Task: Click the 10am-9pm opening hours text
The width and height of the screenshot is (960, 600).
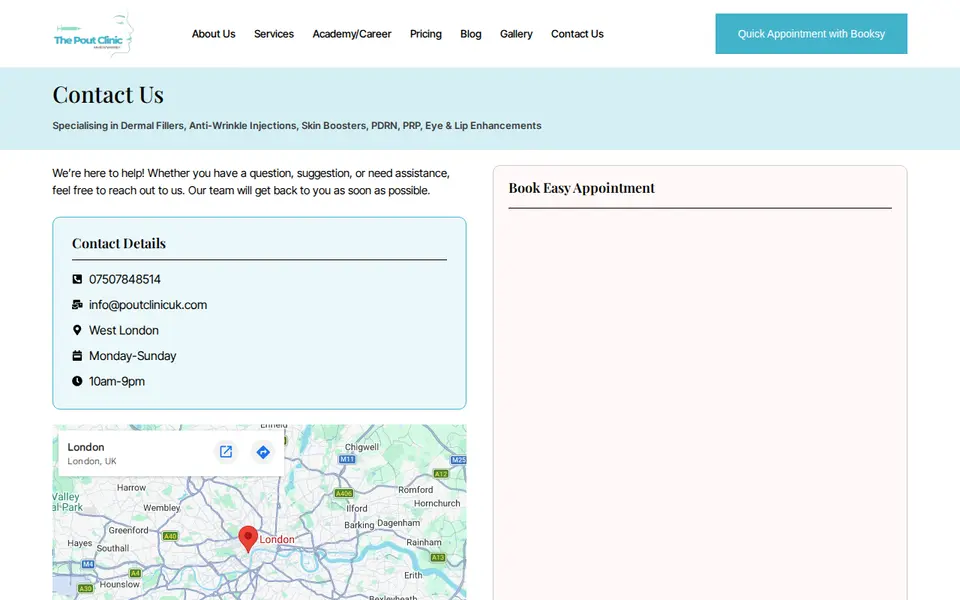Action: pos(117,381)
